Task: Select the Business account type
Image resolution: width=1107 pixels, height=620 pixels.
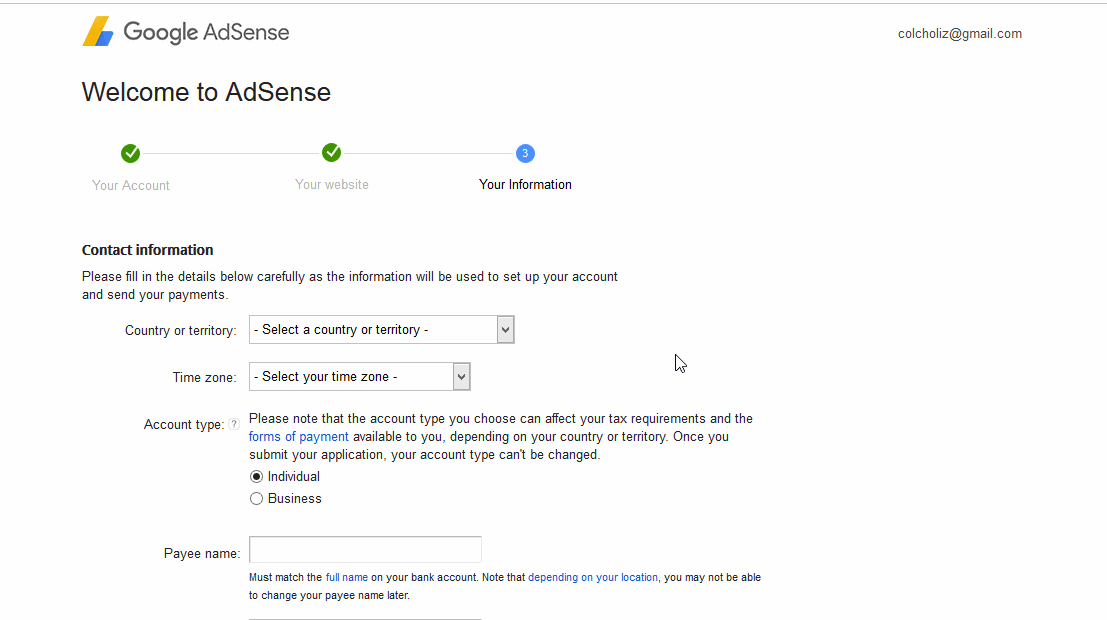Action: (256, 499)
